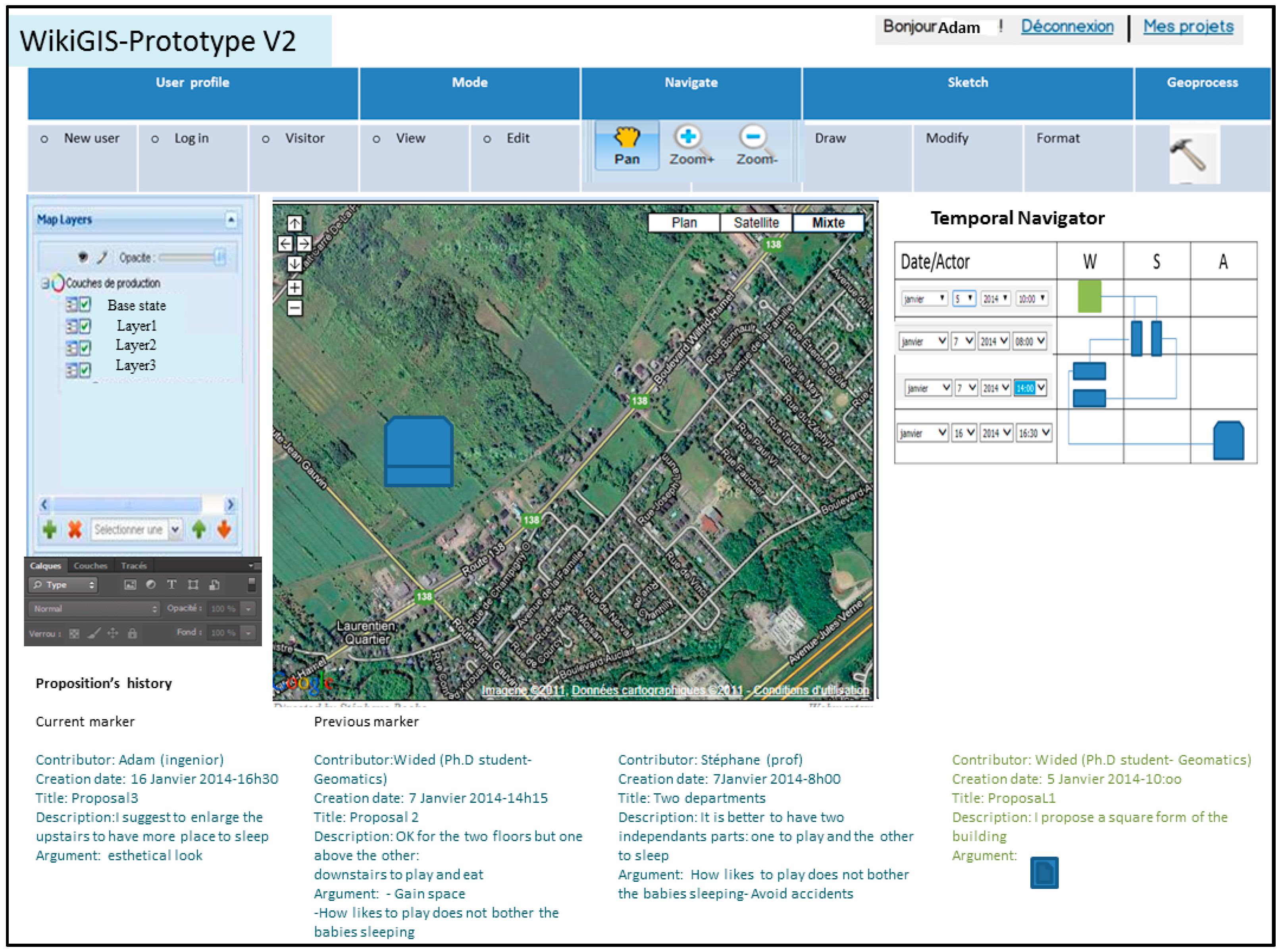1282x952 pixels.
Task: Pan map up with arrow icon
Action: tap(295, 223)
